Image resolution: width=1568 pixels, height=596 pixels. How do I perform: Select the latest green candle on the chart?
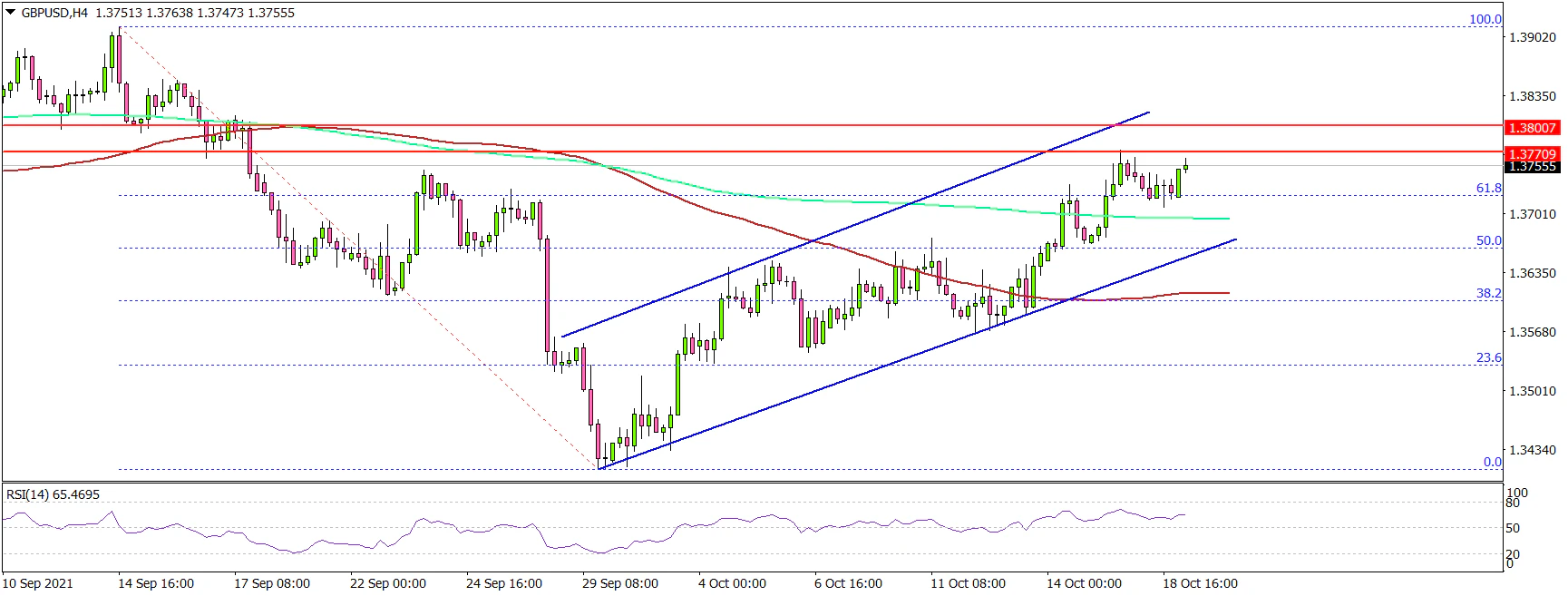1185,166
